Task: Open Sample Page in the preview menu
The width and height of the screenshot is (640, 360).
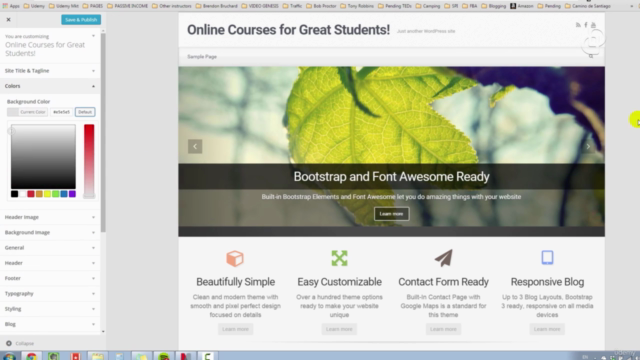Action: tap(202, 57)
